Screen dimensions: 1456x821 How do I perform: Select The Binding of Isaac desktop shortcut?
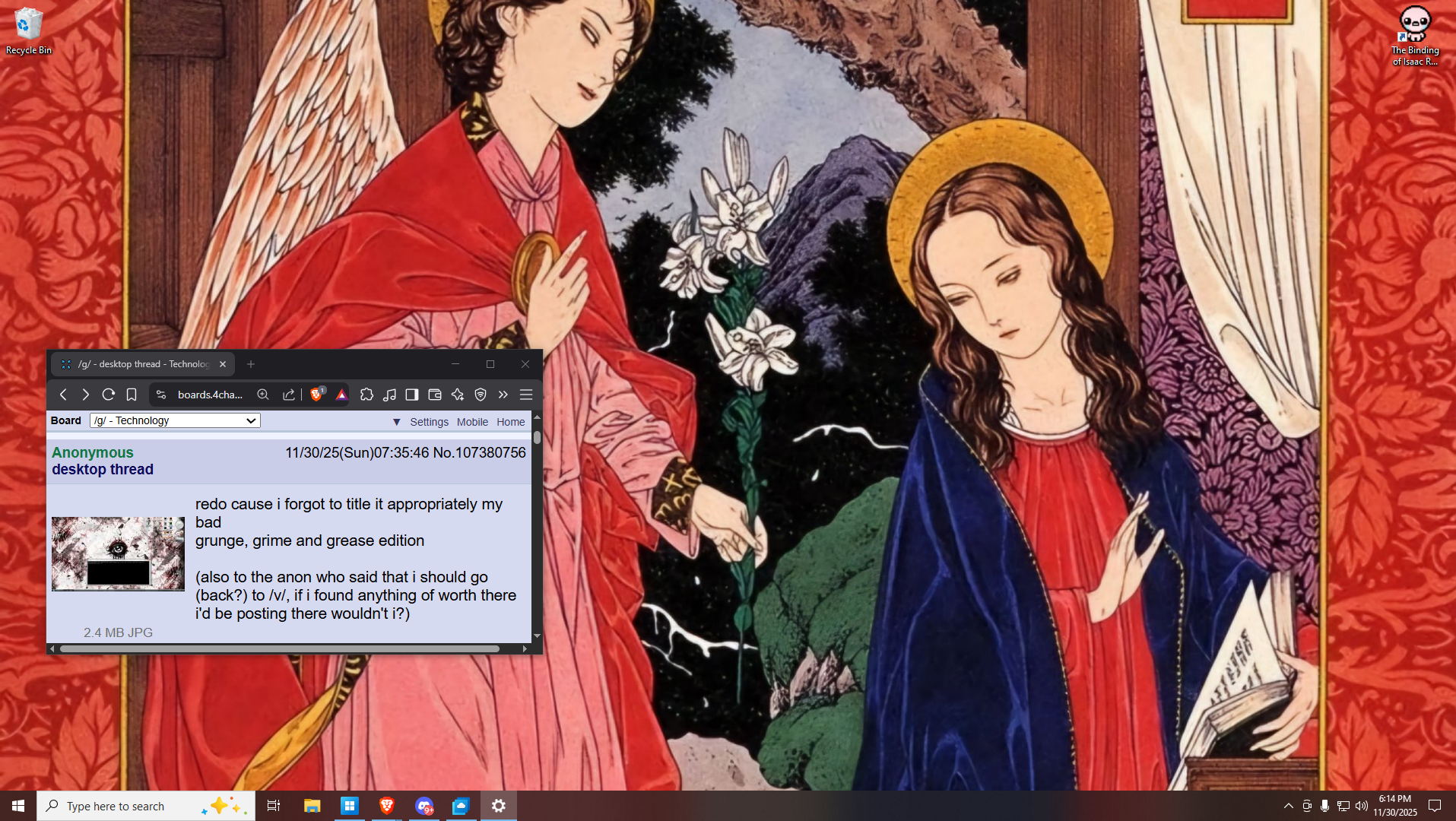pyautogui.click(x=1415, y=36)
